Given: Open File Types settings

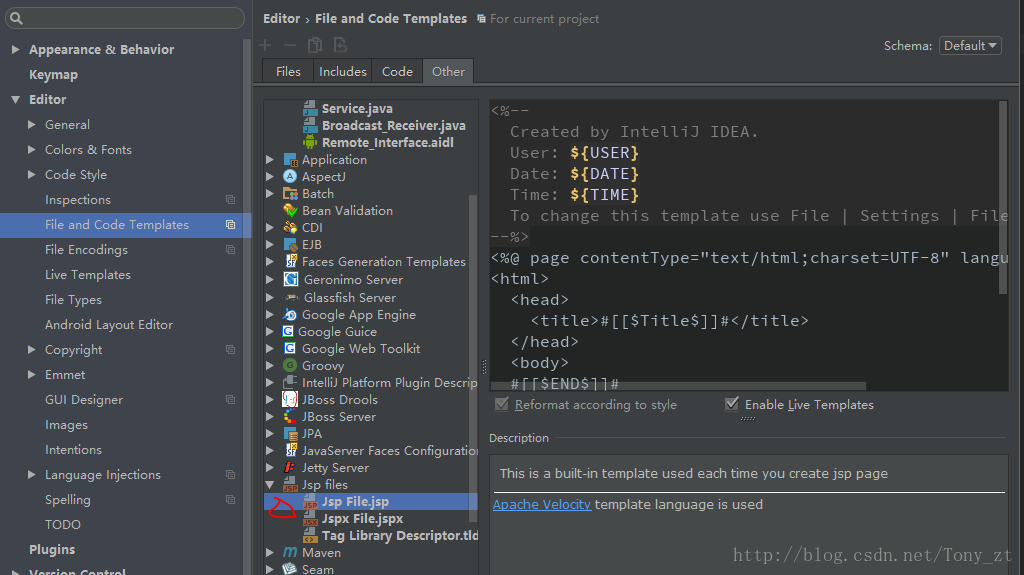Looking at the screenshot, I should tap(73, 300).
